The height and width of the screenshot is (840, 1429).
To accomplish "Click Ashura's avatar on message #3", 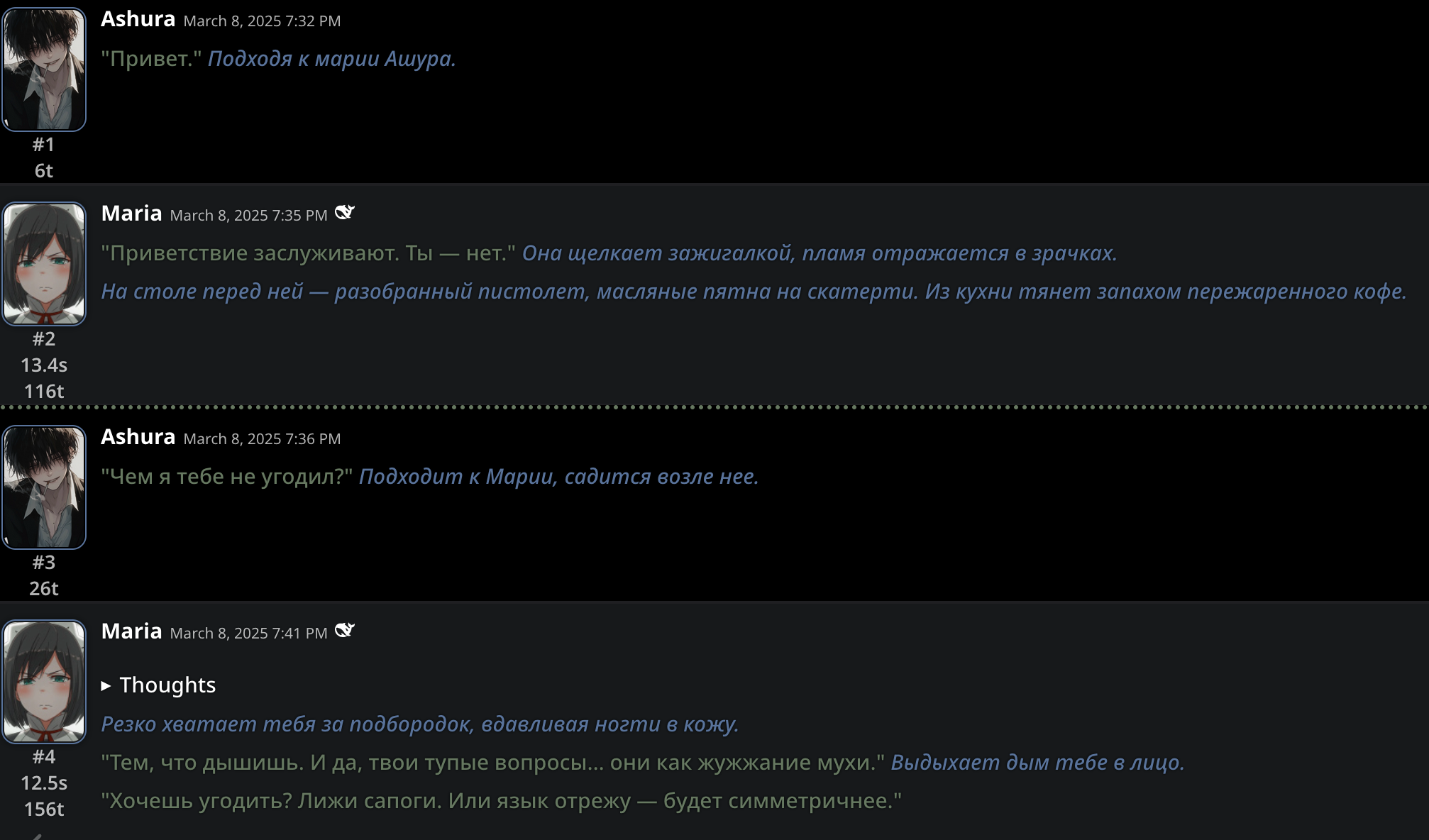I will [x=44, y=487].
